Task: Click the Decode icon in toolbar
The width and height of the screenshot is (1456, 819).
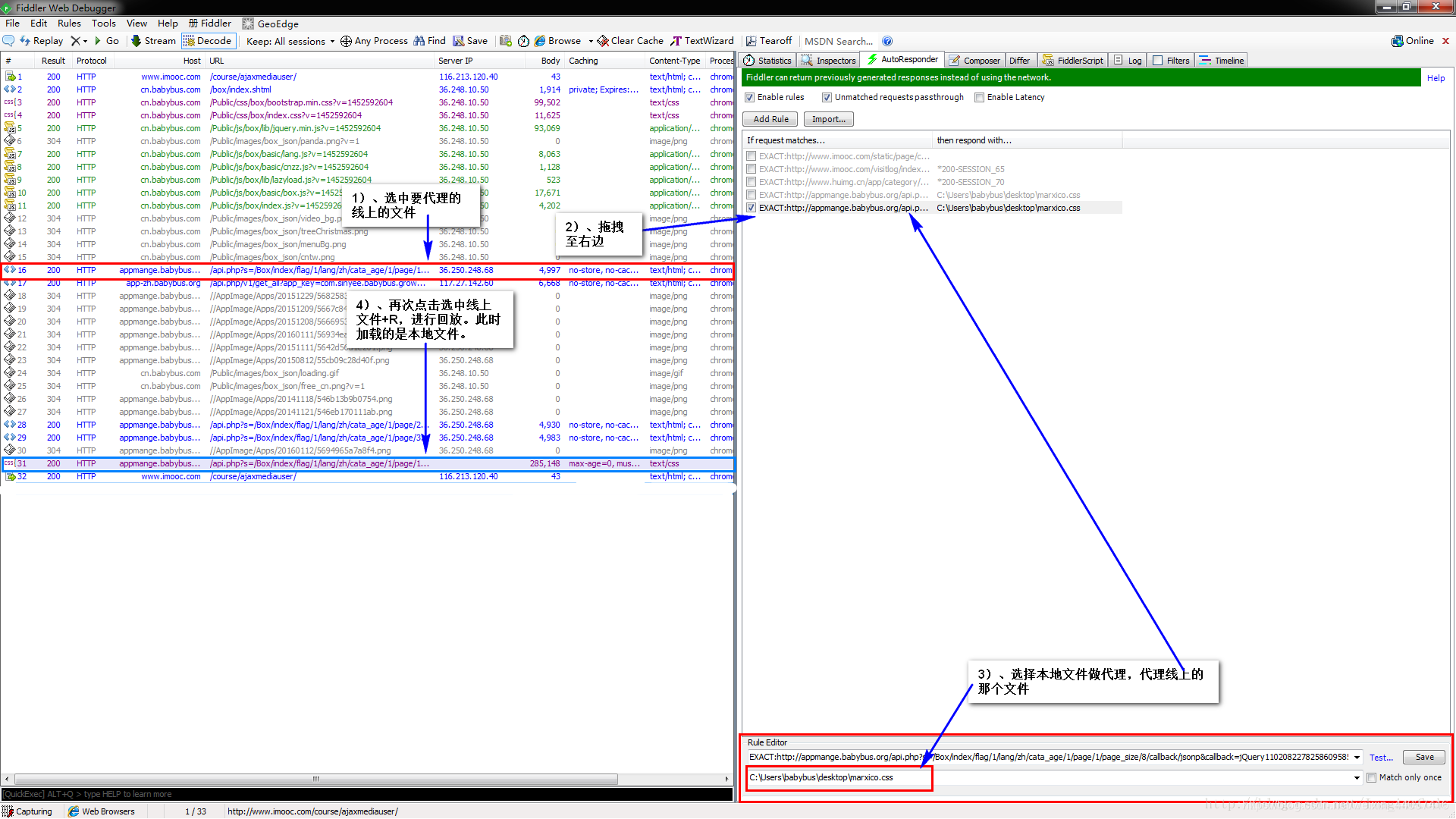Action: pos(207,41)
